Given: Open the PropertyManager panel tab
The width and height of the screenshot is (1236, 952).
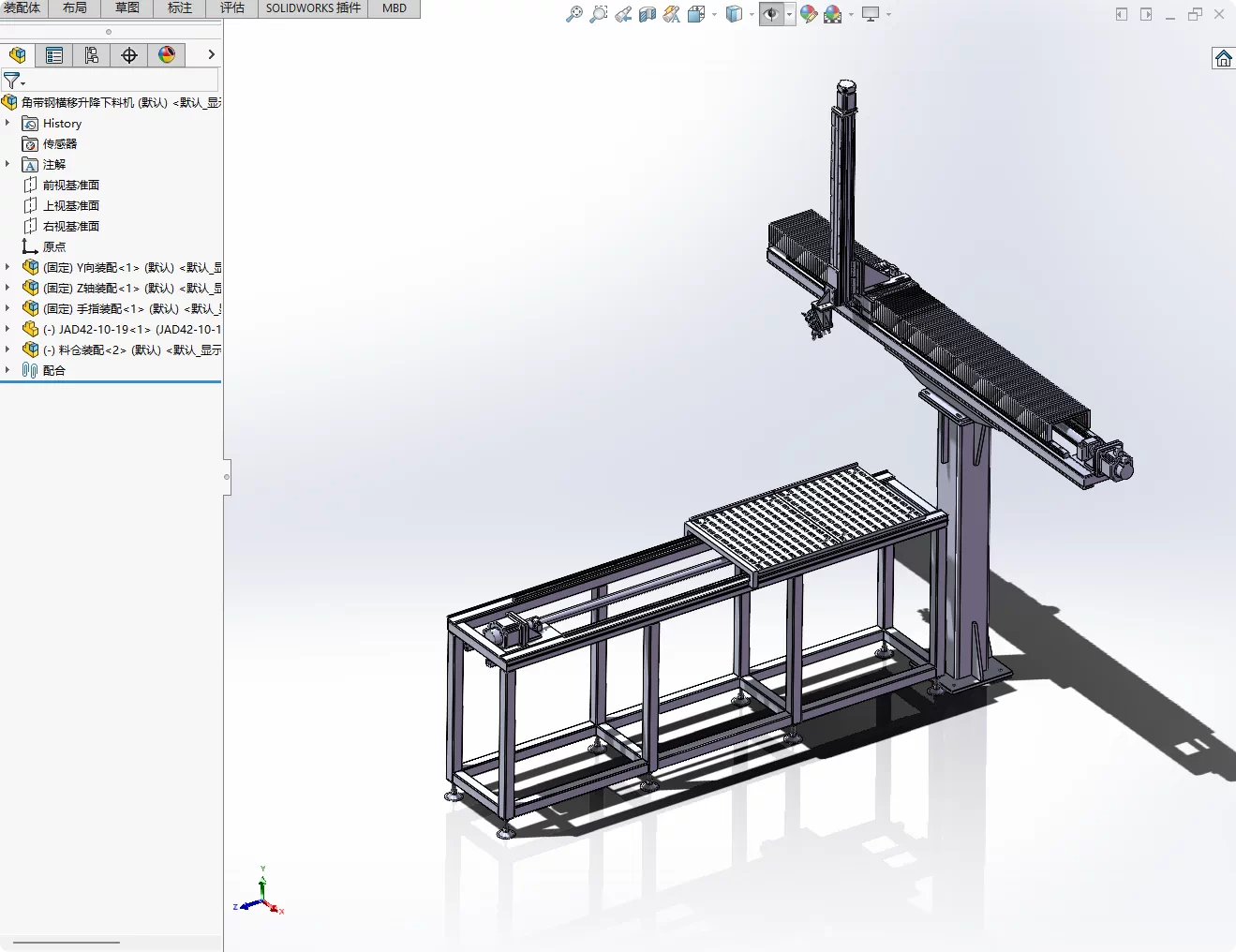Looking at the screenshot, I should [x=54, y=55].
